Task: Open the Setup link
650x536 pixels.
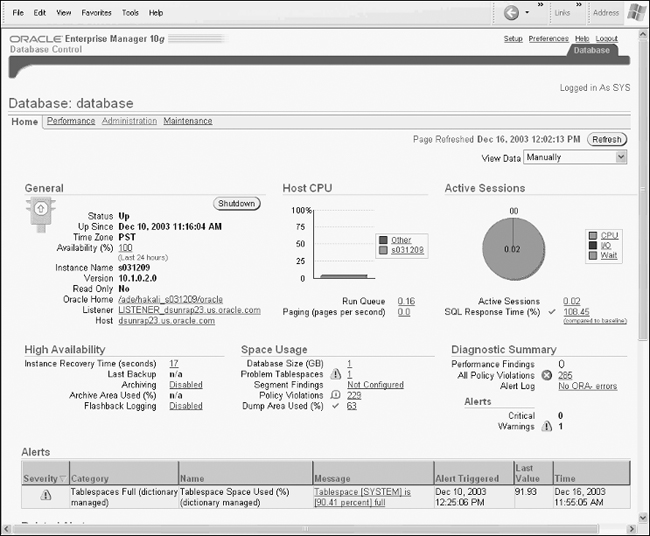Action: (513, 39)
